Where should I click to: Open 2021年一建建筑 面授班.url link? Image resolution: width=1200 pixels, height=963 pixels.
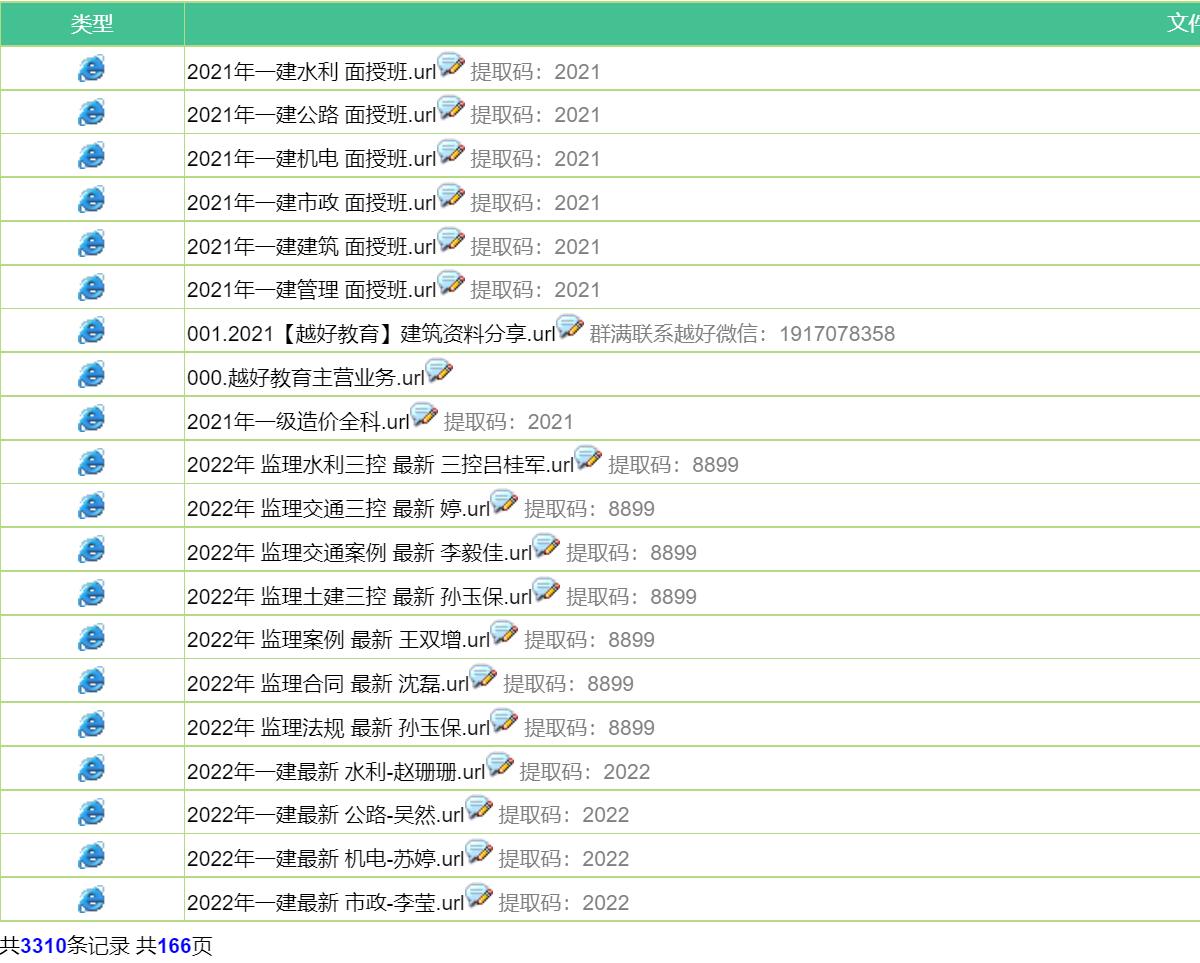(311, 247)
